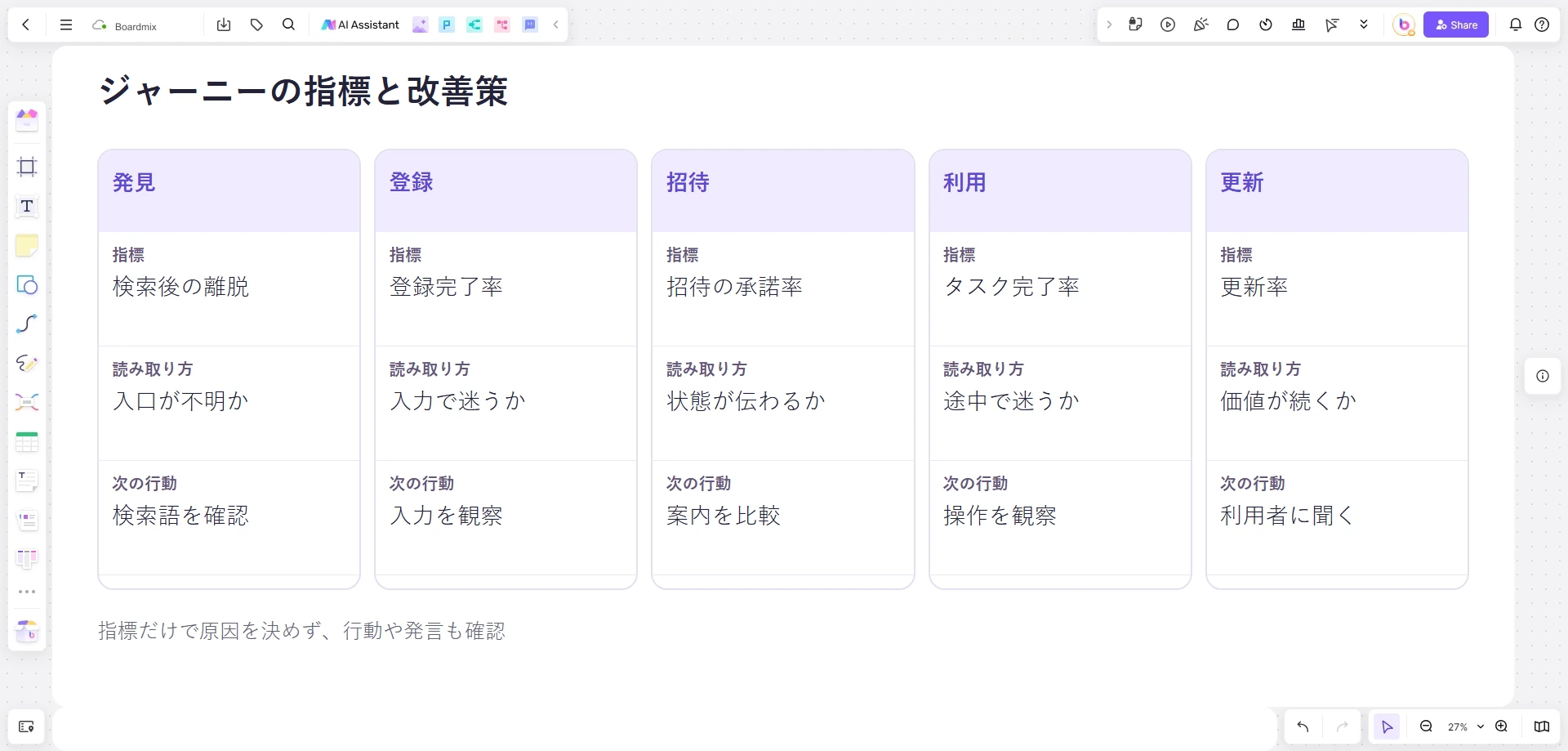
Task: Click the Boardmix file name
Action: pos(136,26)
